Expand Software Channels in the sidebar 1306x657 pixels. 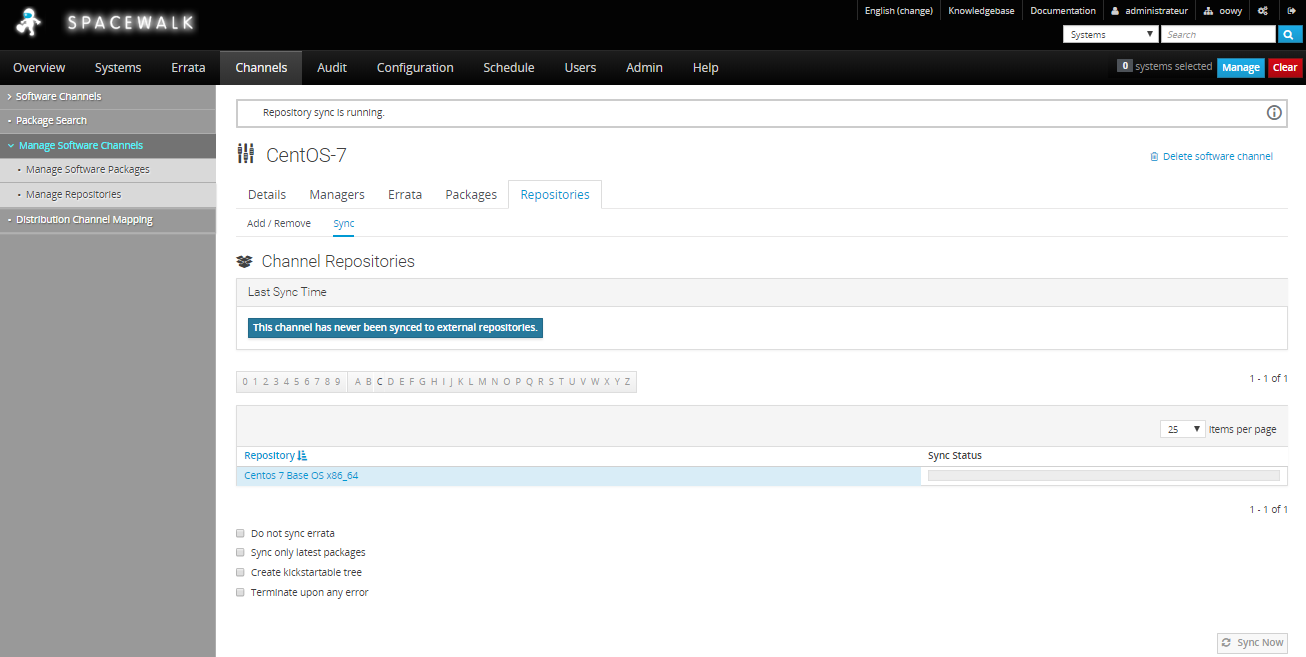[58, 97]
